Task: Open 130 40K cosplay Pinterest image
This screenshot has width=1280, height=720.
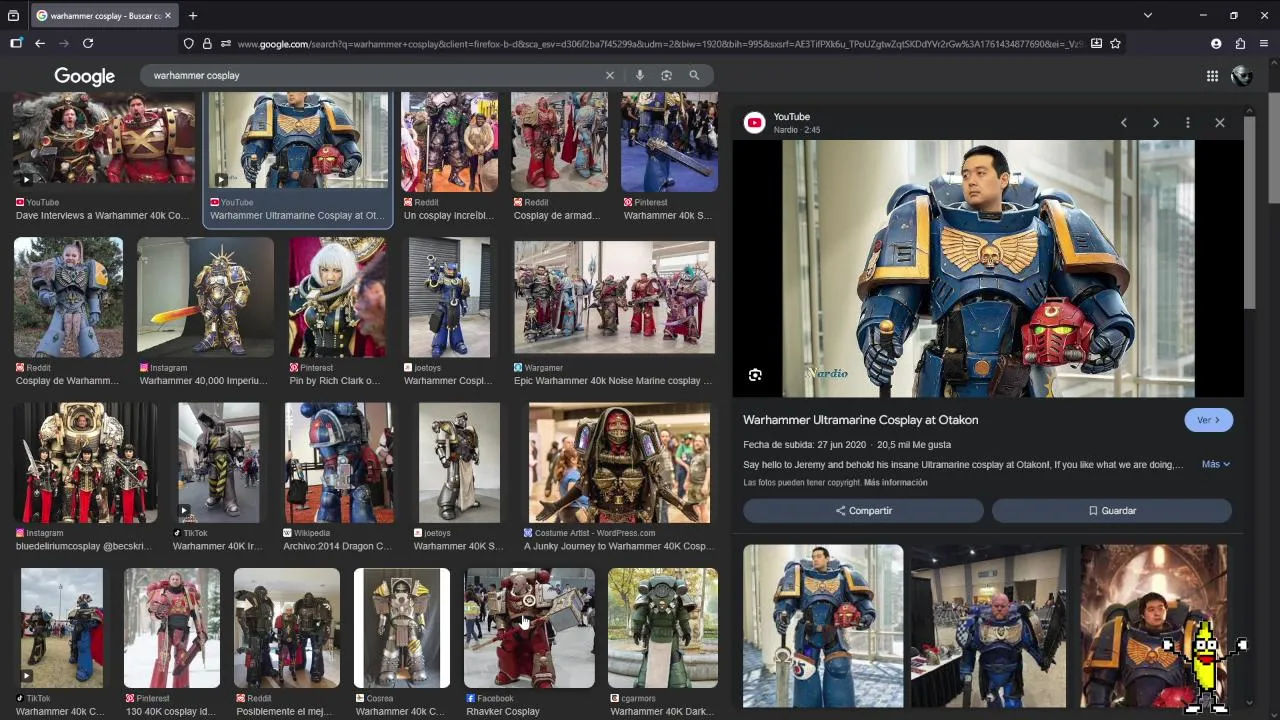Action: (172, 628)
